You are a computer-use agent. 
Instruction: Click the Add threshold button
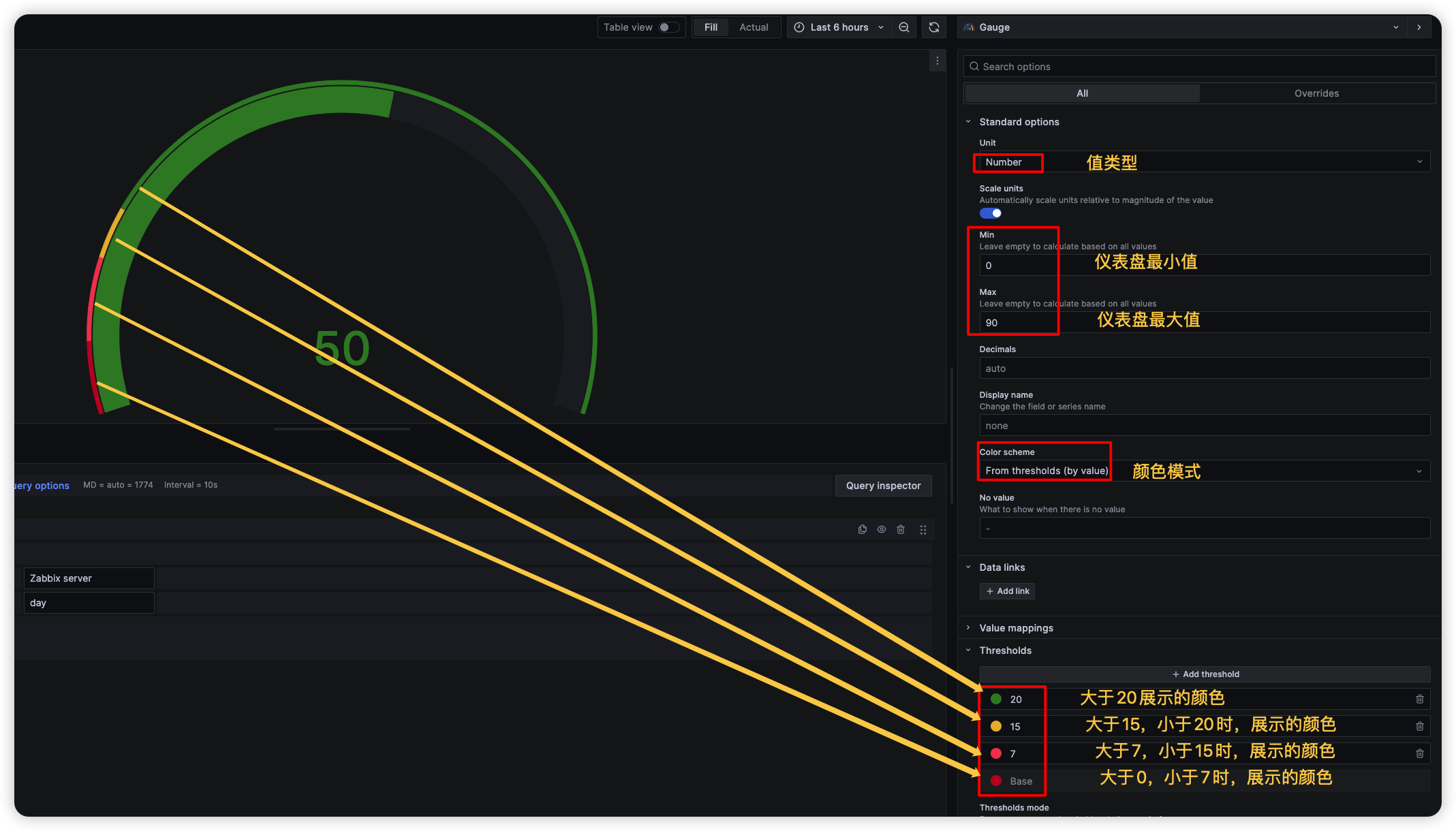[x=1205, y=674]
